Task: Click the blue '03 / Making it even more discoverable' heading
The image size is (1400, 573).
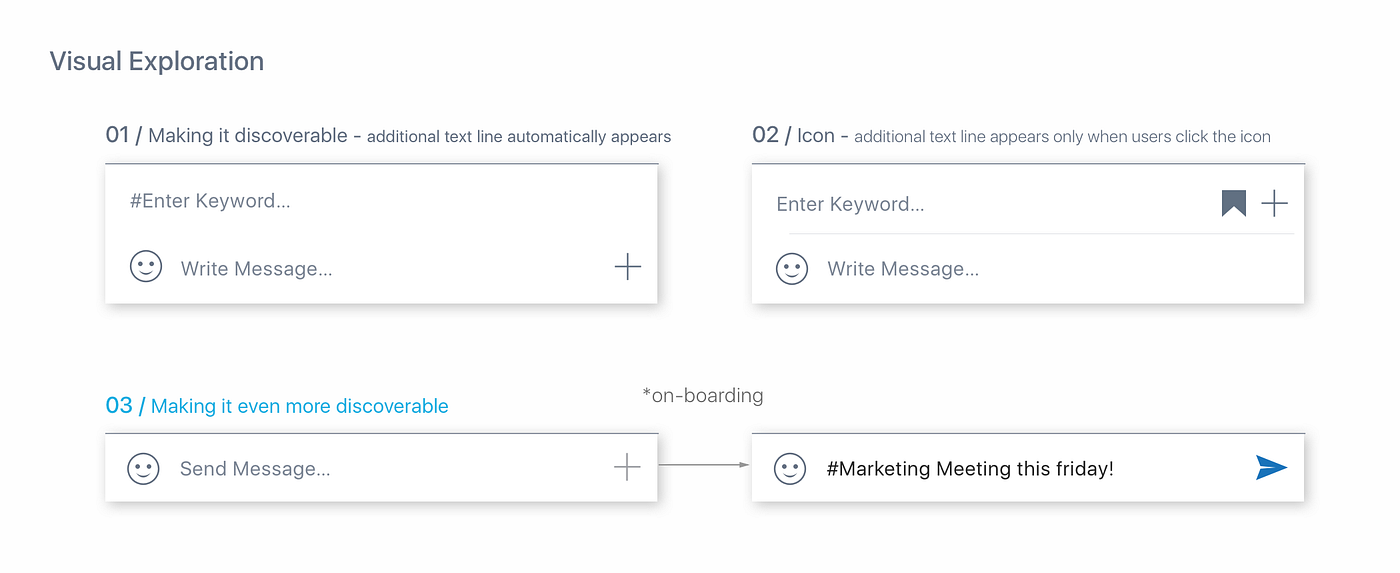Action: 277,406
